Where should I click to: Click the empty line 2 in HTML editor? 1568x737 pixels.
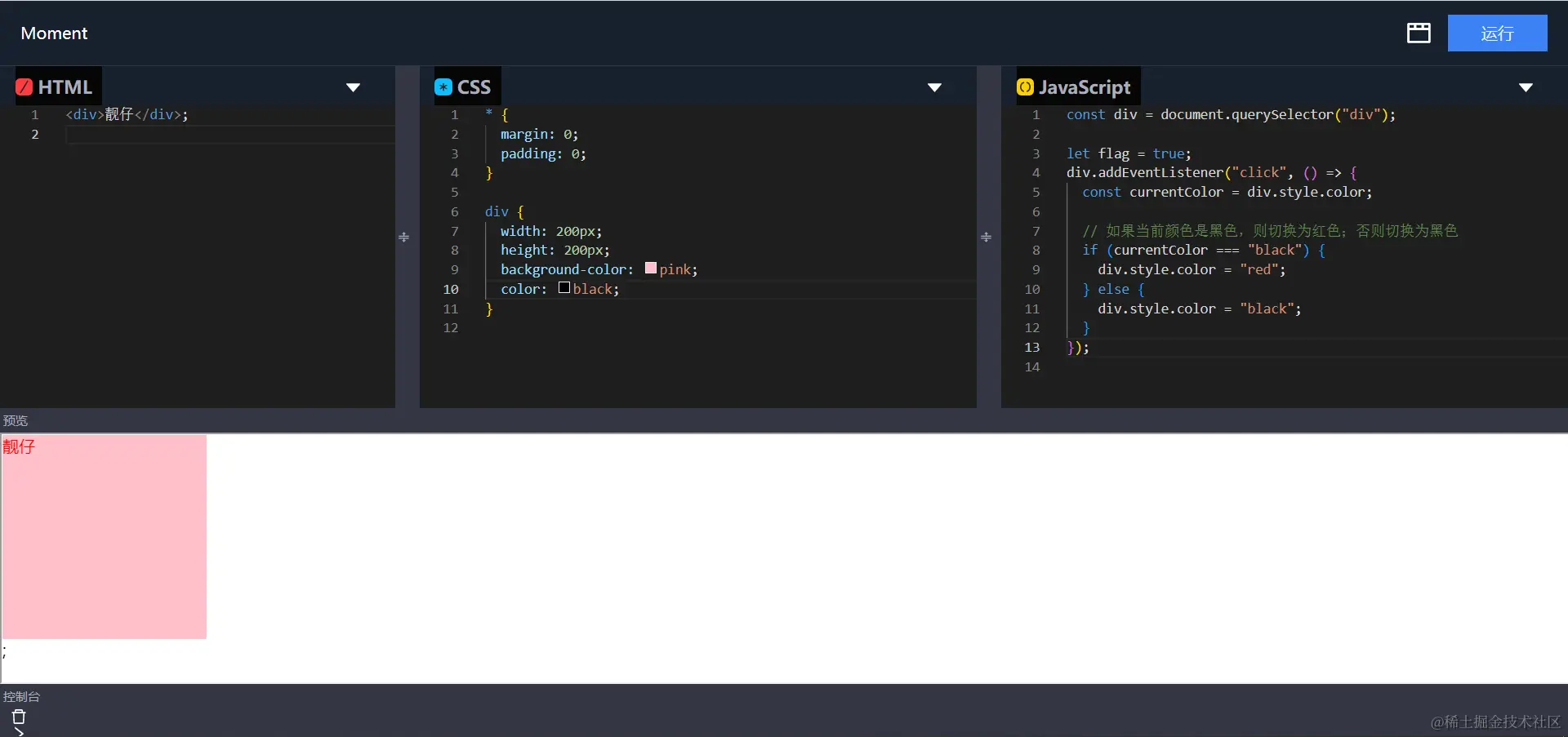[230, 135]
